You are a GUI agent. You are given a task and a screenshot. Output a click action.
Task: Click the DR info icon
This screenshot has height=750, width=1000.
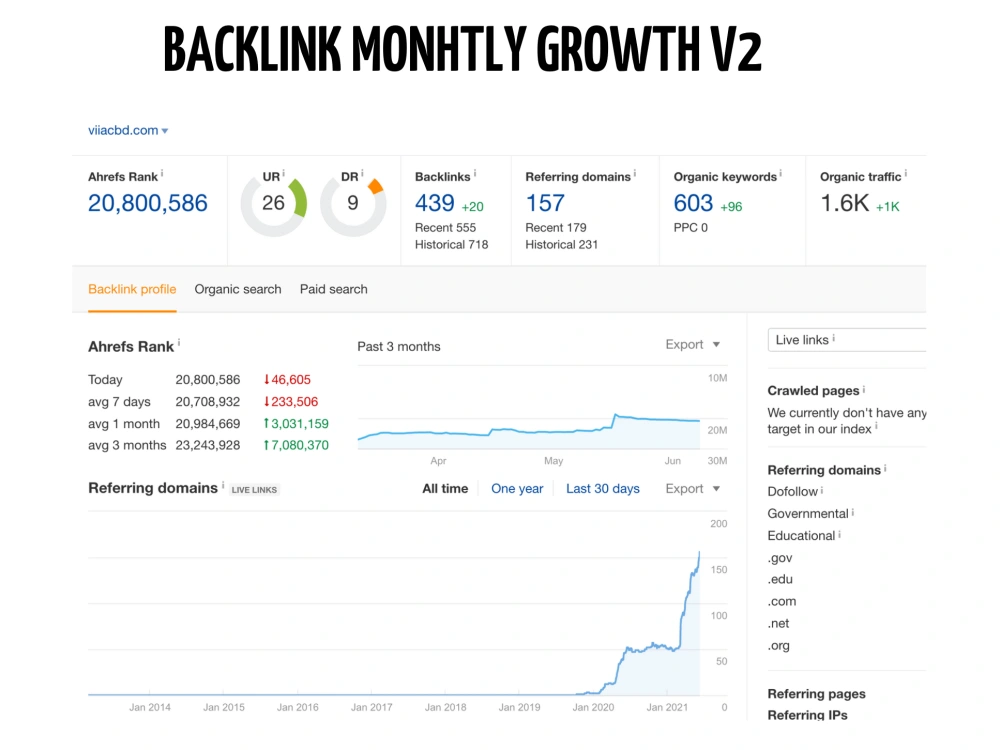coord(362,173)
